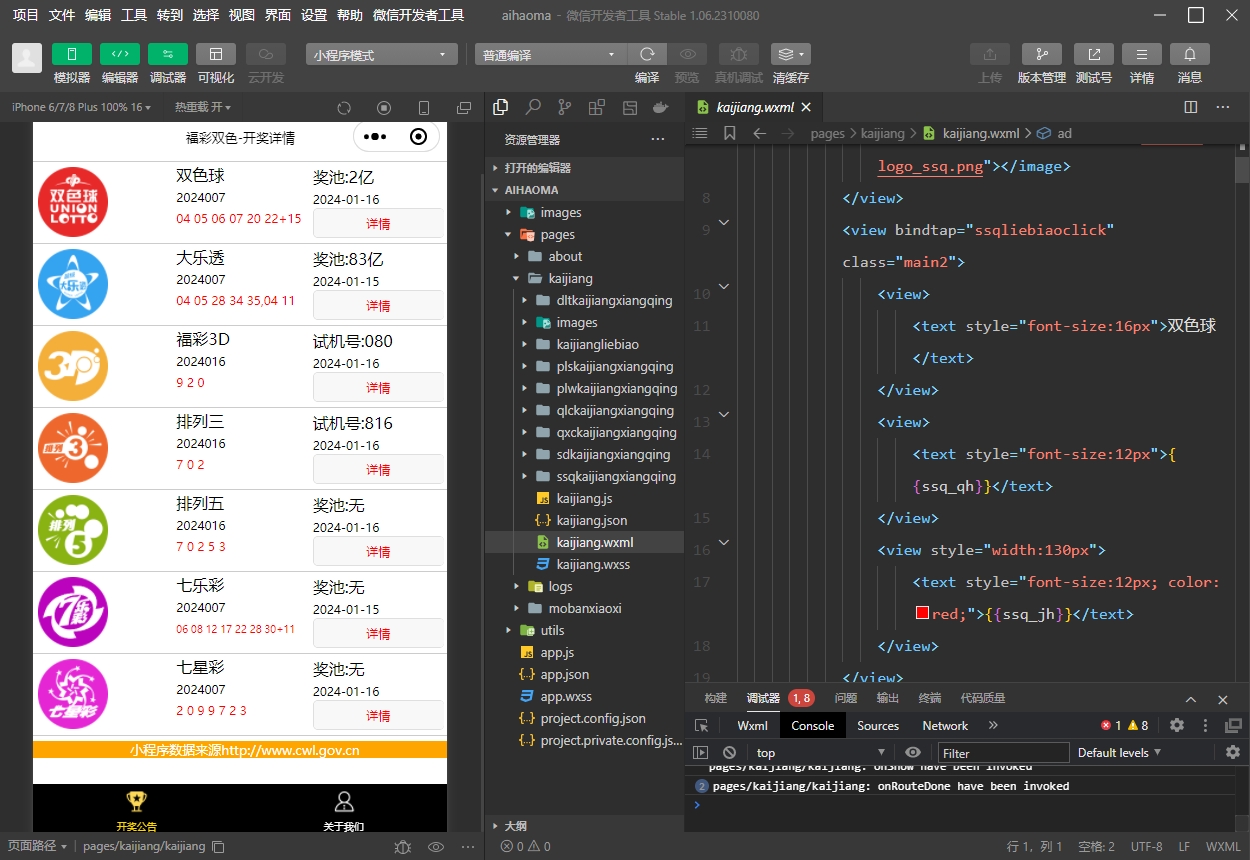This screenshot has height=860, width=1250.
Task: Expand the 打开的编辑器 section
Action: click(584, 168)
